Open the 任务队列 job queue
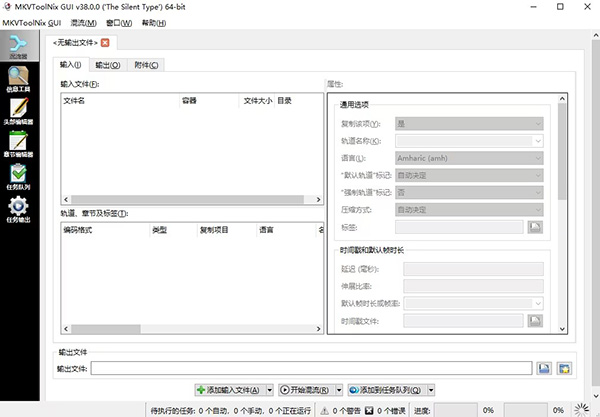This screenshot has height=417, width=600. coord(18,176)
